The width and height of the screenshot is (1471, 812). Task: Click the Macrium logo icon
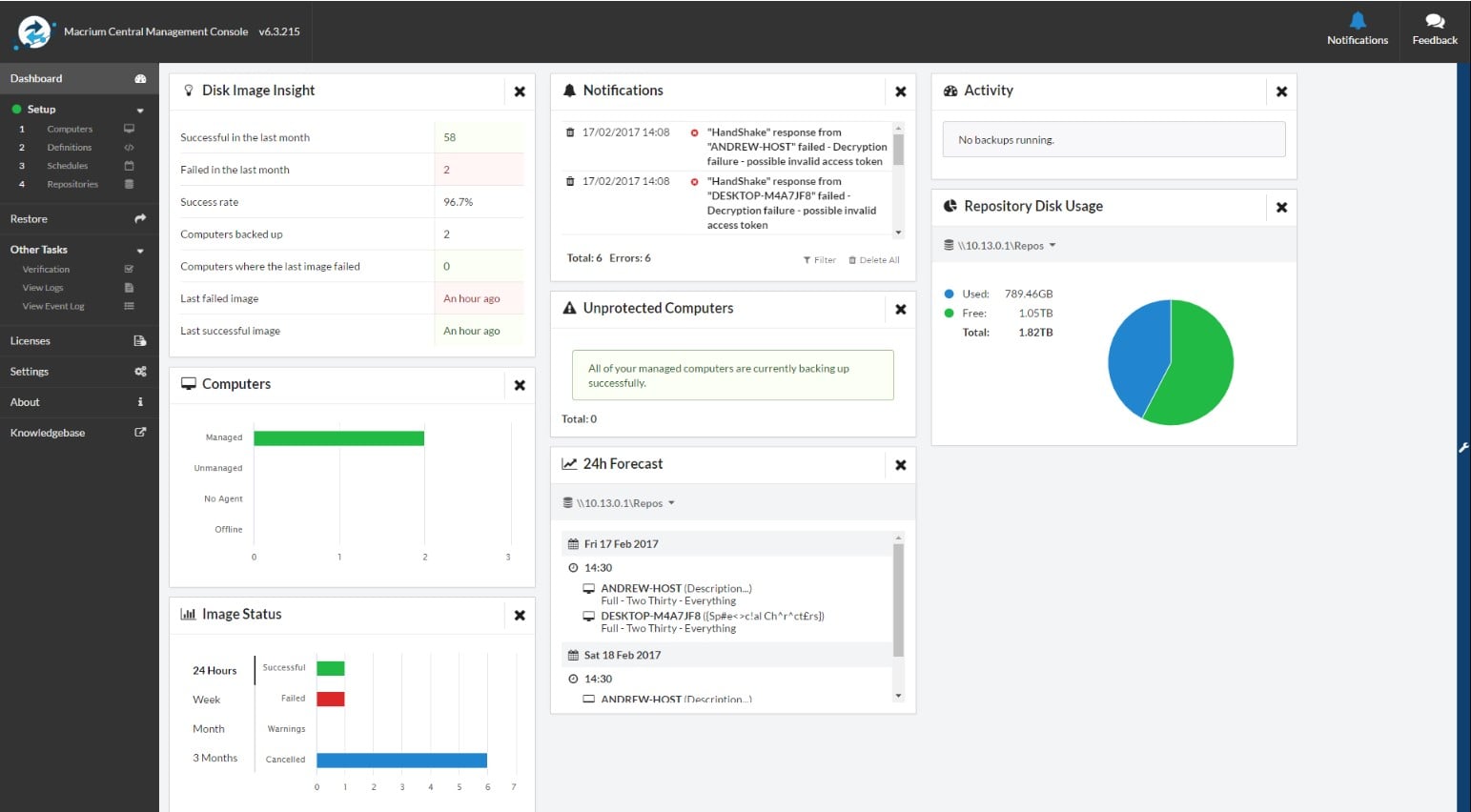coord(34,31)
